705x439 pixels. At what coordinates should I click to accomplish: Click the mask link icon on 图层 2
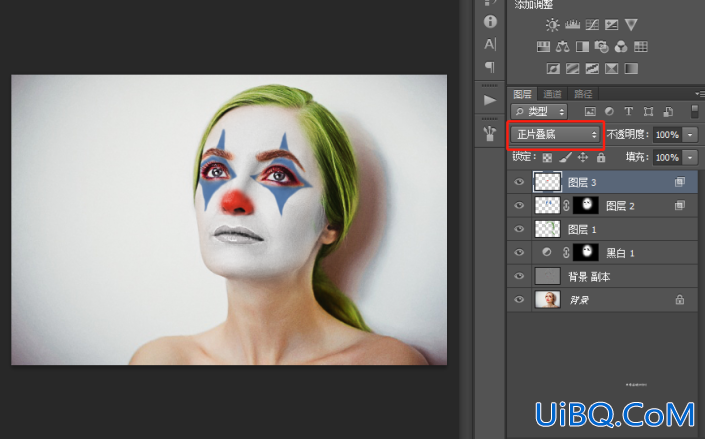tap(567, 206)
